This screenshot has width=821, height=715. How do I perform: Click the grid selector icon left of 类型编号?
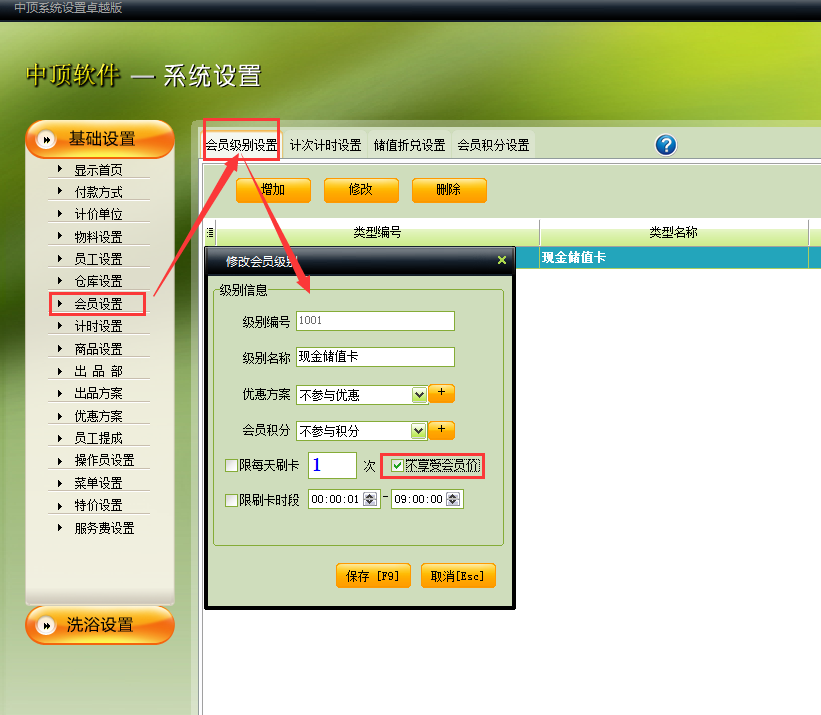(210, 232)
